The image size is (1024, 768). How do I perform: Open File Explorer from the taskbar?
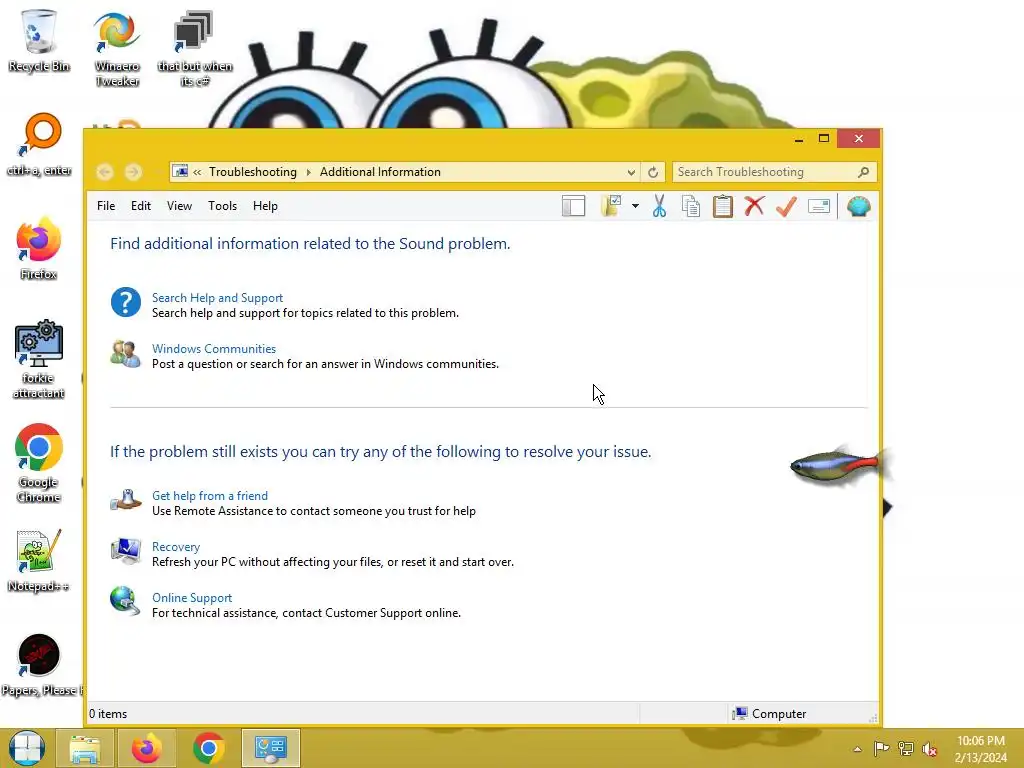click(x=85, y=748)
